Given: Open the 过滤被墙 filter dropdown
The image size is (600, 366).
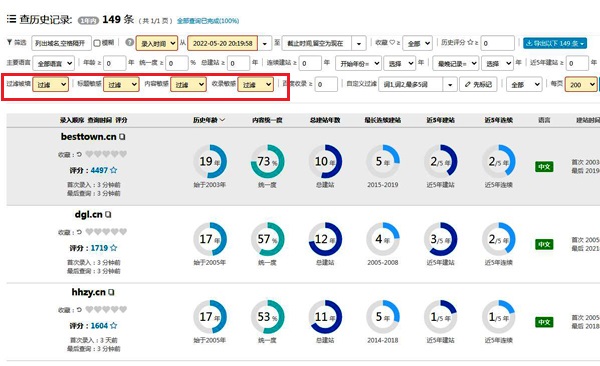Looking at the screenshot, I should (51, 84).
